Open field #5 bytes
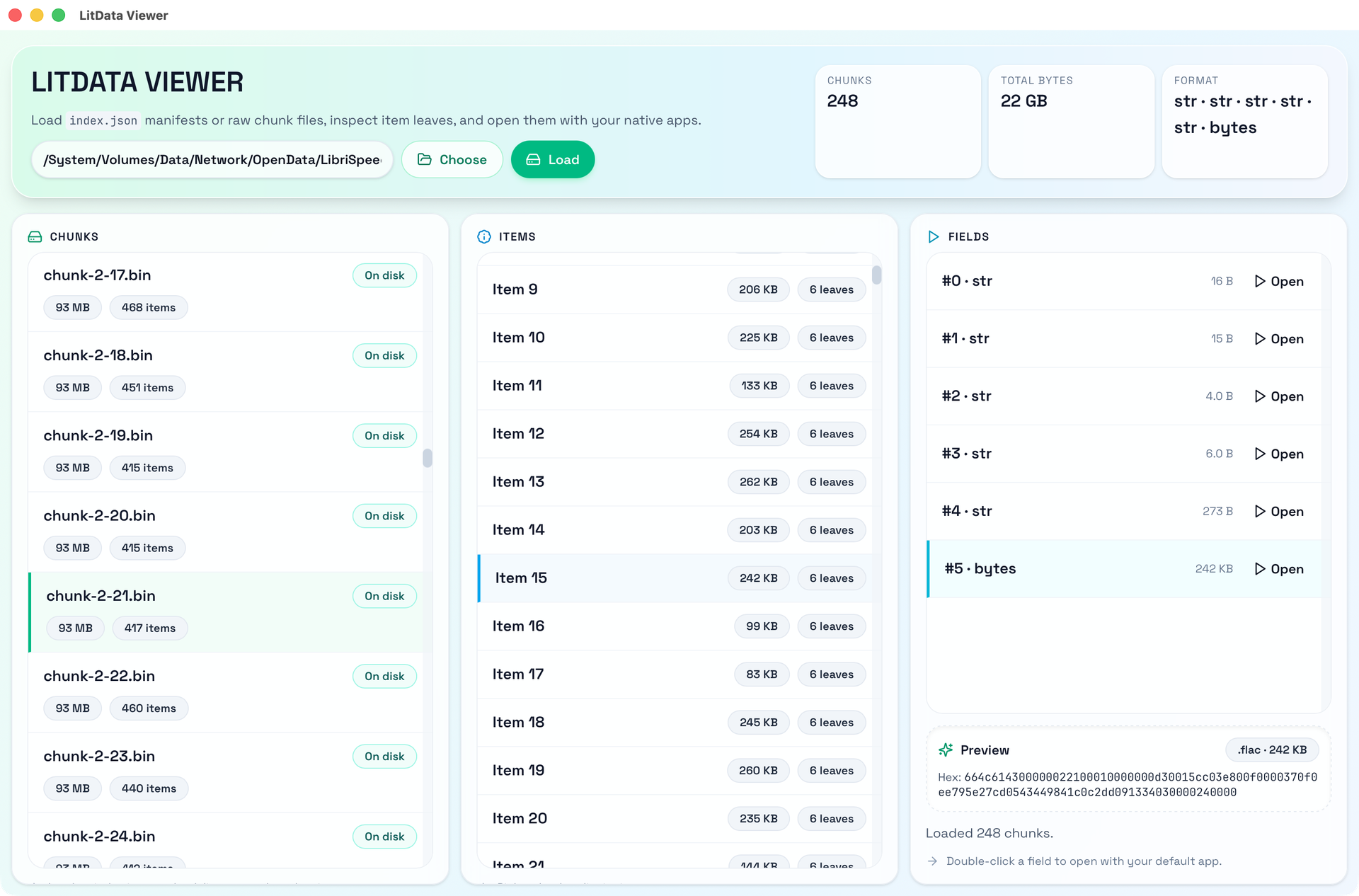The height and width of the screenshot is (896, 1359). click(1278, 569)
